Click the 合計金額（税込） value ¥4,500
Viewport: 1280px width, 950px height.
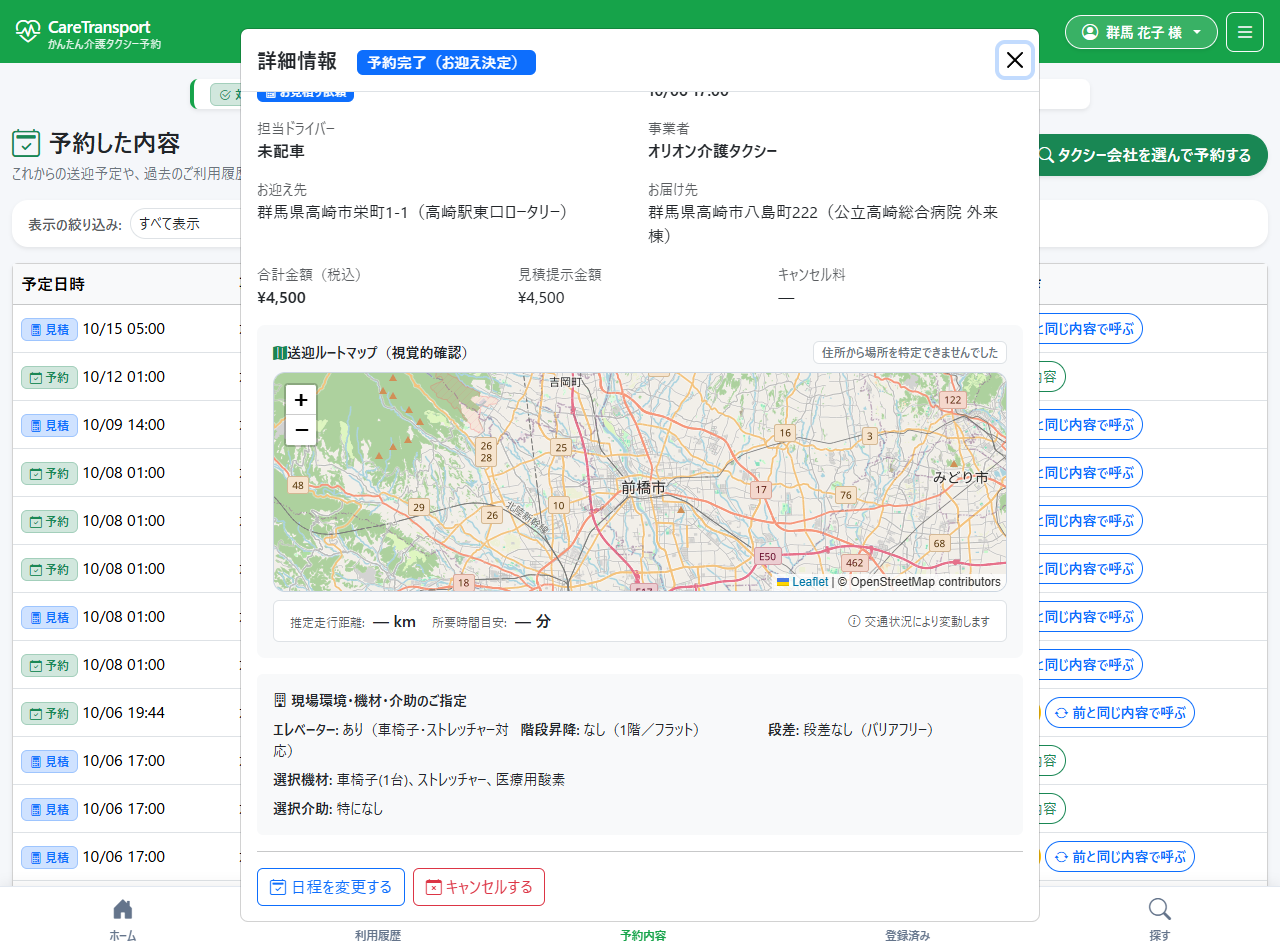(x=282, y=297)
